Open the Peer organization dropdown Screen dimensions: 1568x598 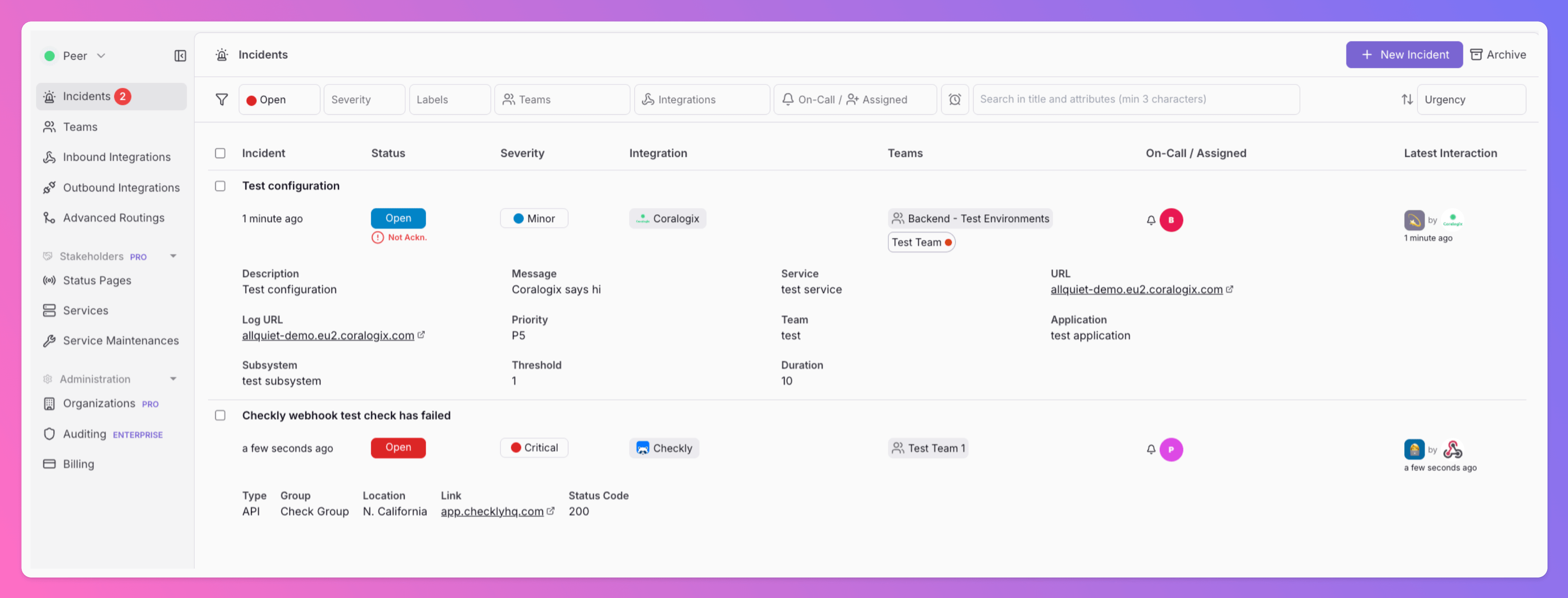click(x=75, y=56)
